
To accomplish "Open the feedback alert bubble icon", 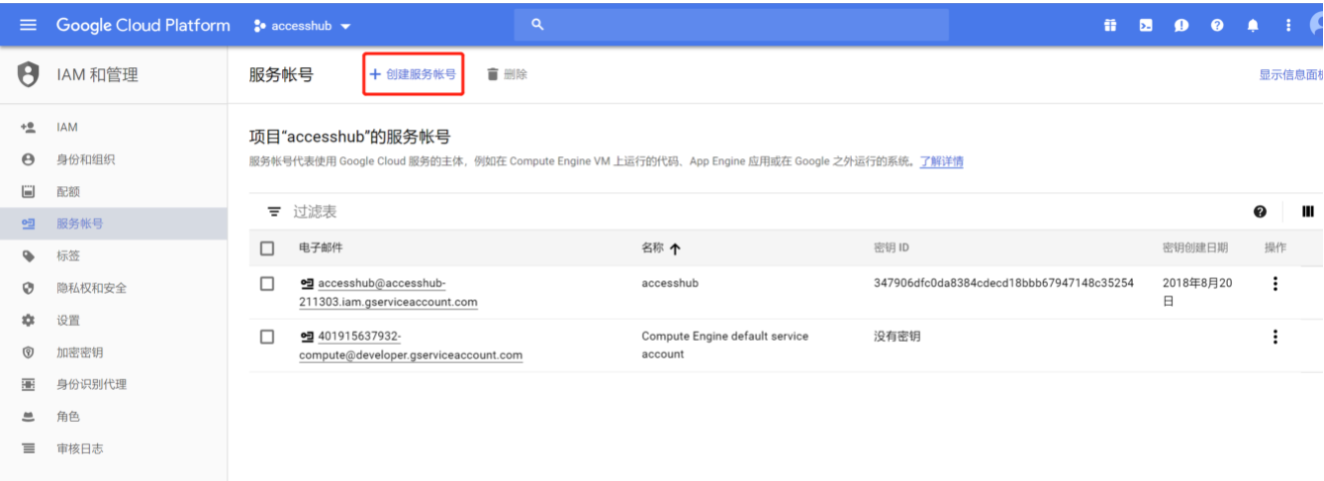I will click(x=1182, y=25).
